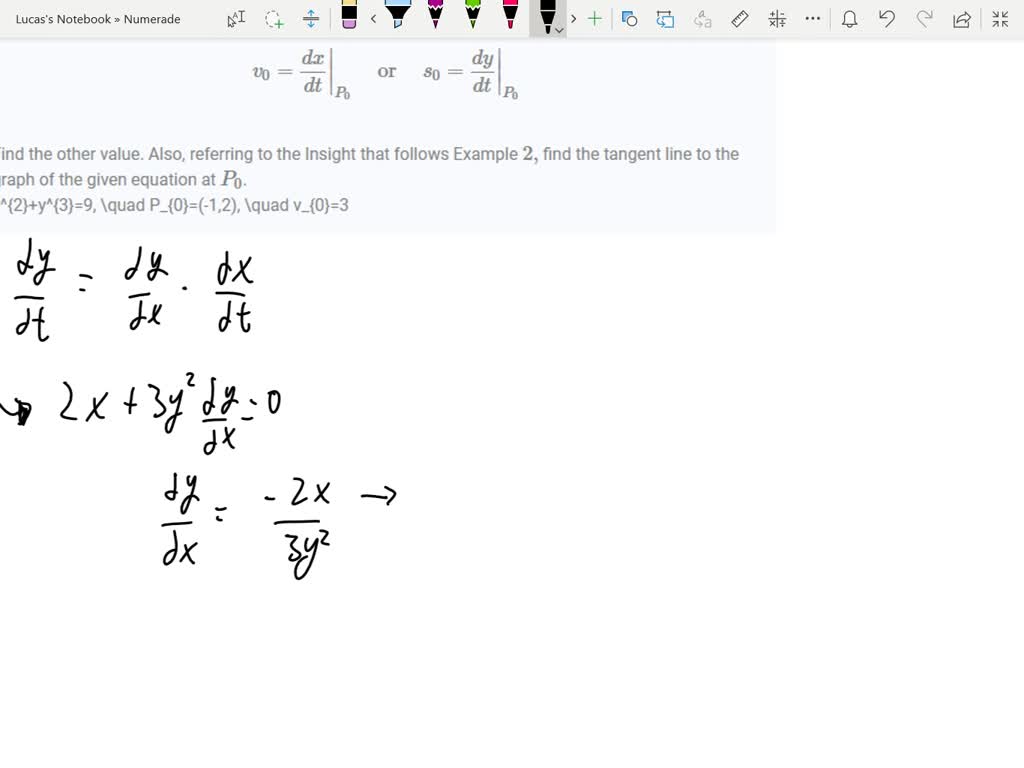Toggle the text selection tool
The width and height of the screenshot is (1024, 768).
tap(236, 17)
